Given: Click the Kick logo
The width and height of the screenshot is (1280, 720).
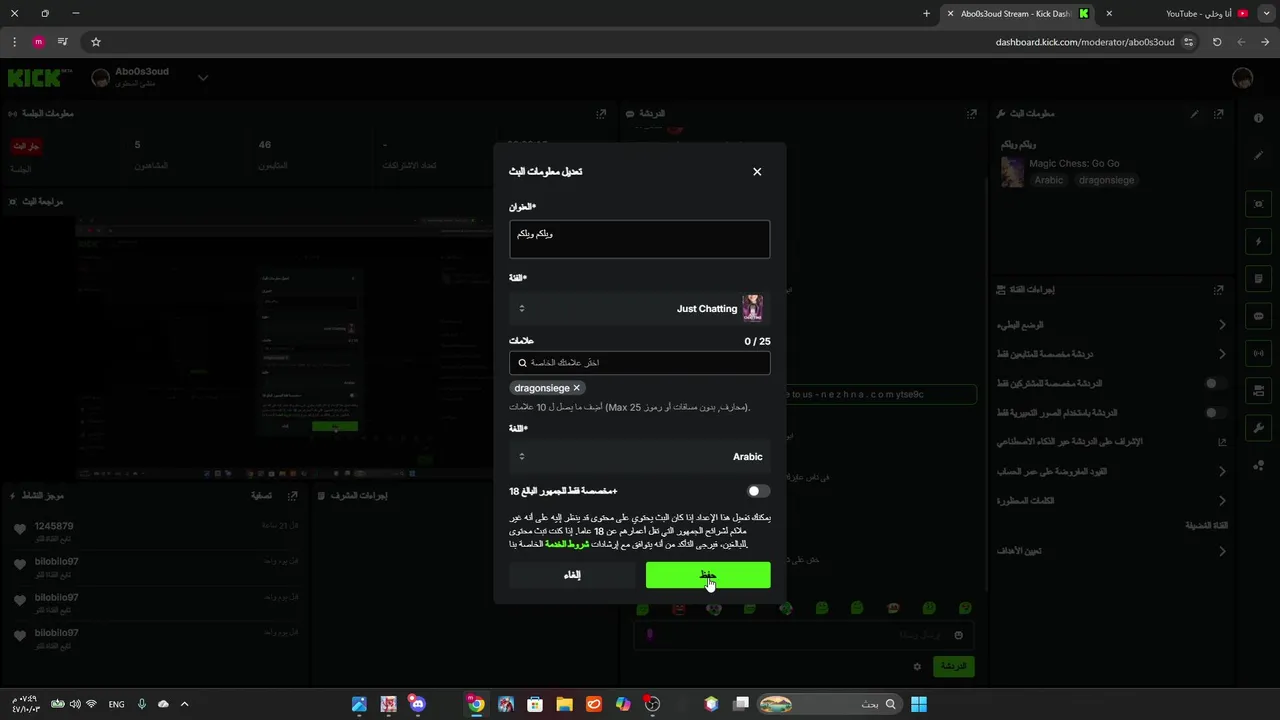Looking at the screenshot, I should (x=40, y=78).
